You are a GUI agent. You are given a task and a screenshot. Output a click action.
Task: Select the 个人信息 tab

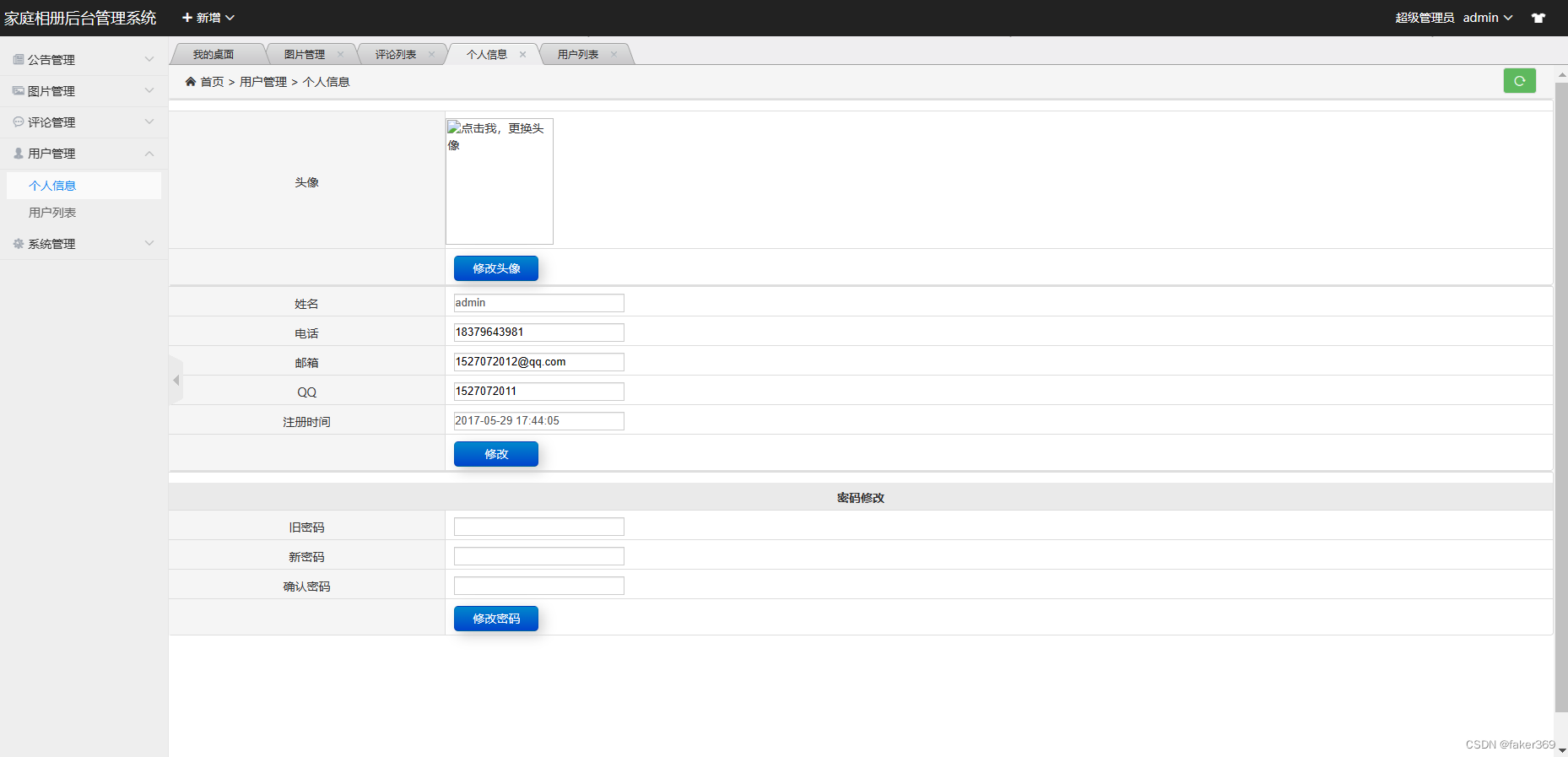pyautogui.click(x=487, y=54)
